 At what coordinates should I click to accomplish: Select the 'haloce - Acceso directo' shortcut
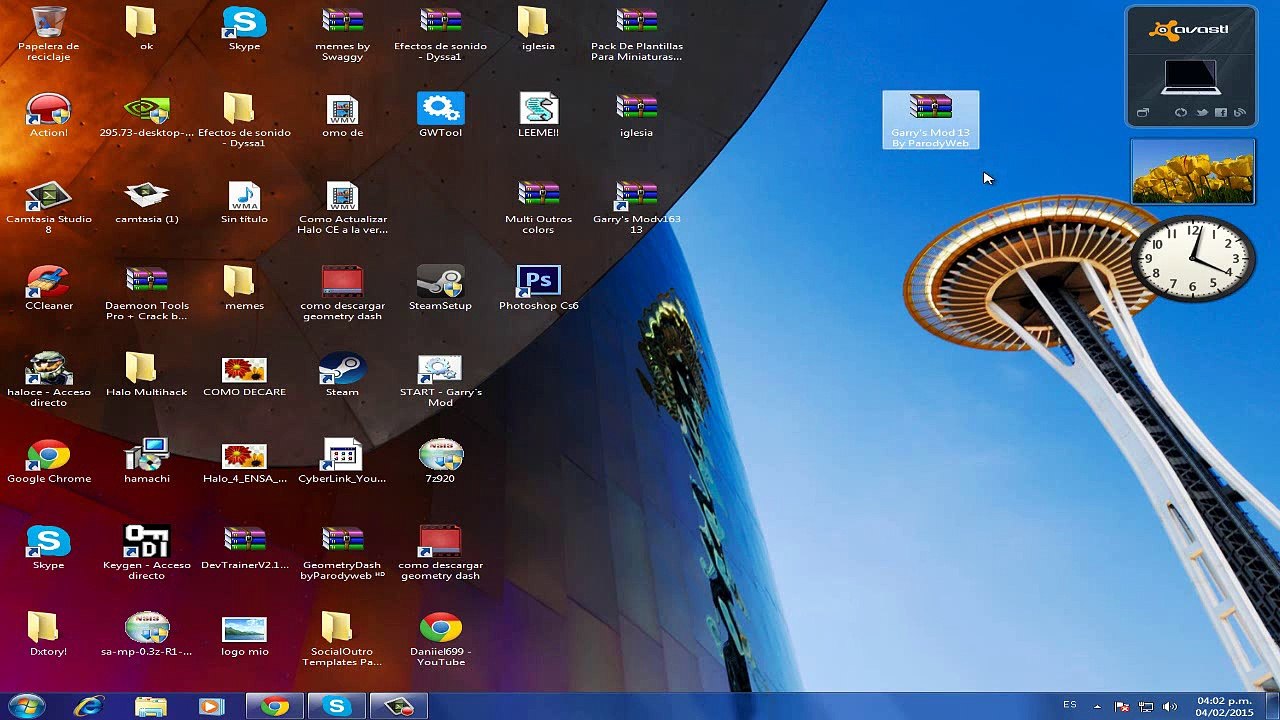pos(48,380)
